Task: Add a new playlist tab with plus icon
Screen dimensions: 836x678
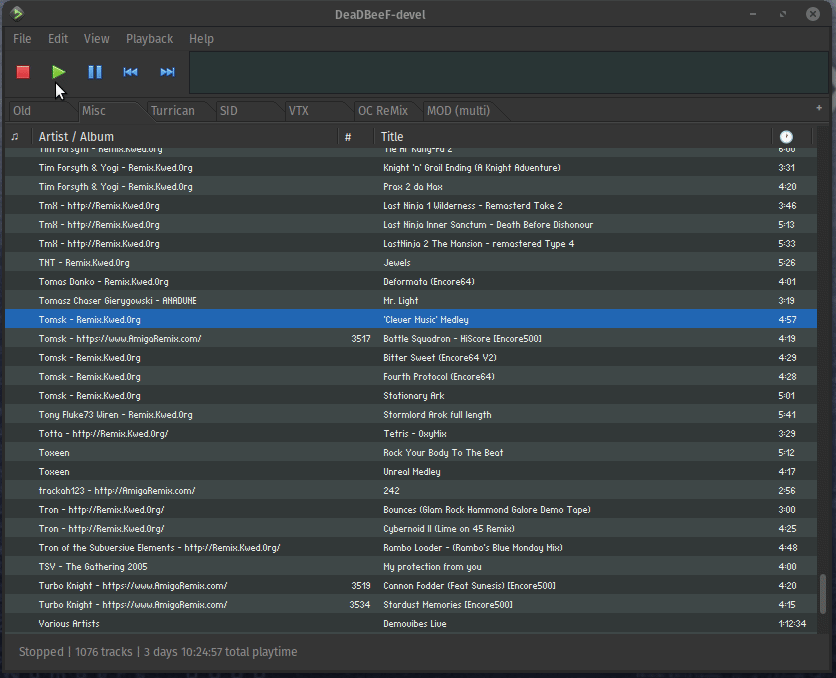Action: [x=819, y=108]
